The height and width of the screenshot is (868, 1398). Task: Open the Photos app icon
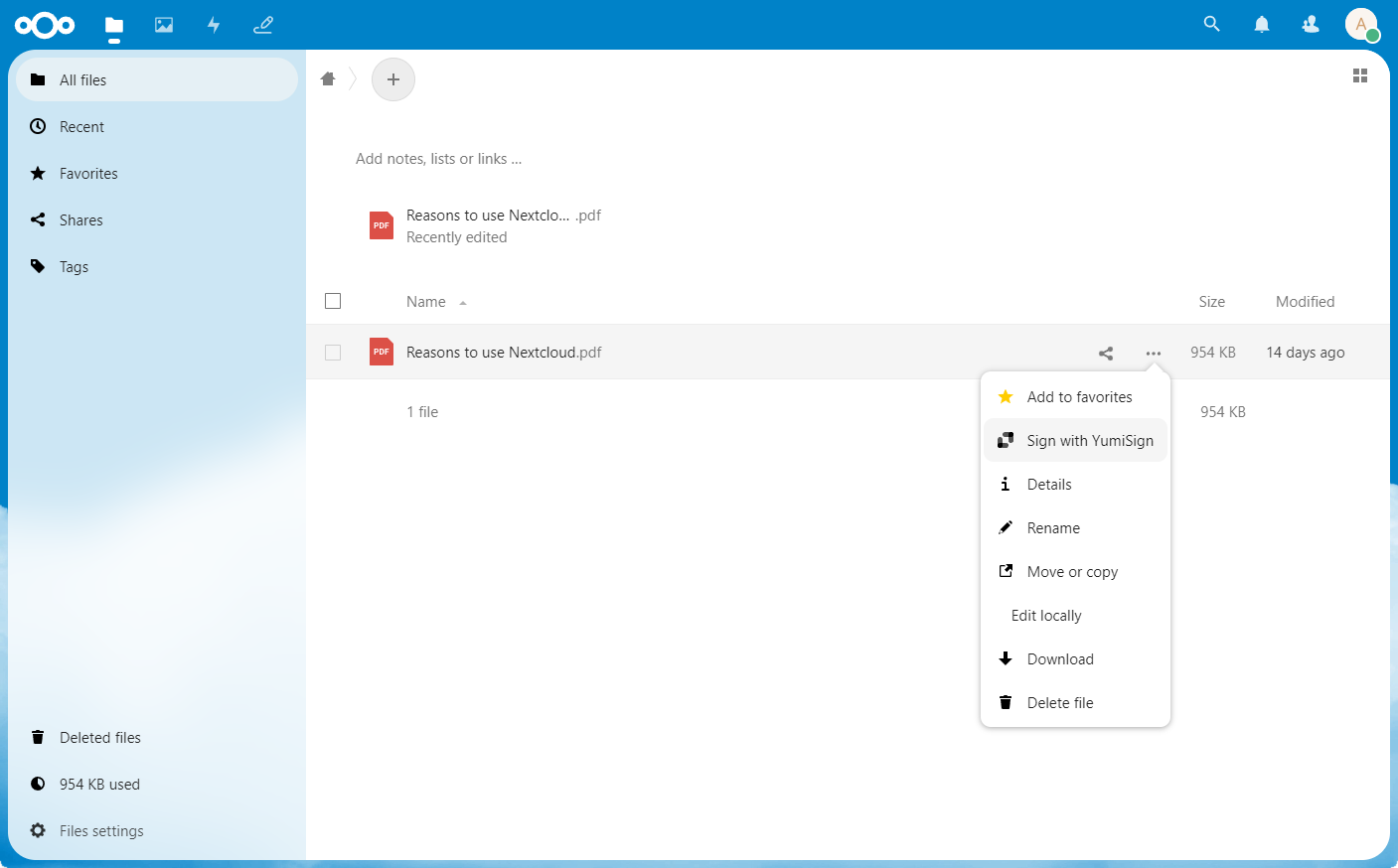click(164, 25)
